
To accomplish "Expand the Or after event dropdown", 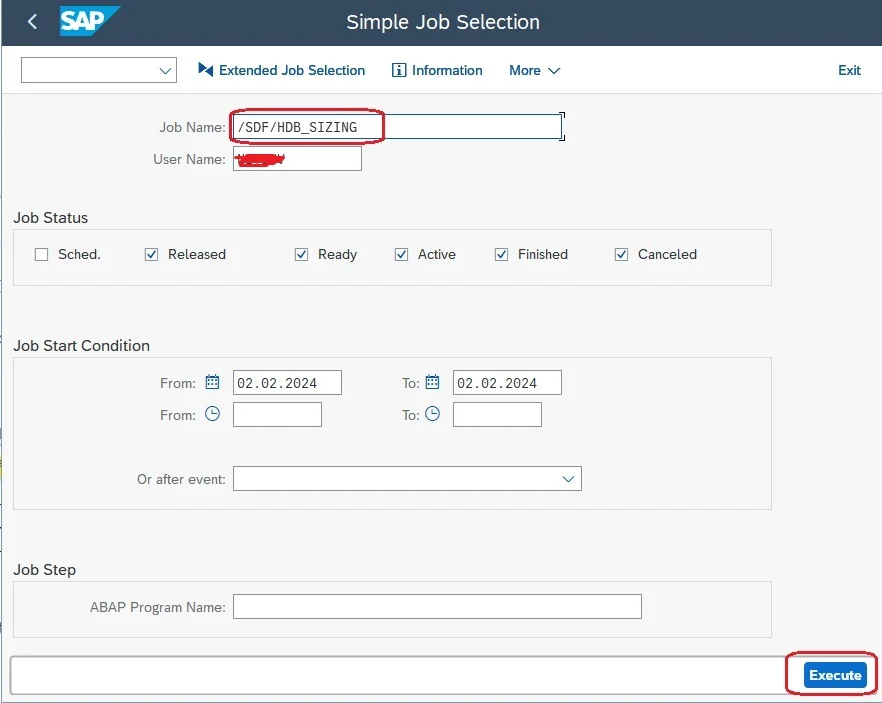I will click(568, 479).
